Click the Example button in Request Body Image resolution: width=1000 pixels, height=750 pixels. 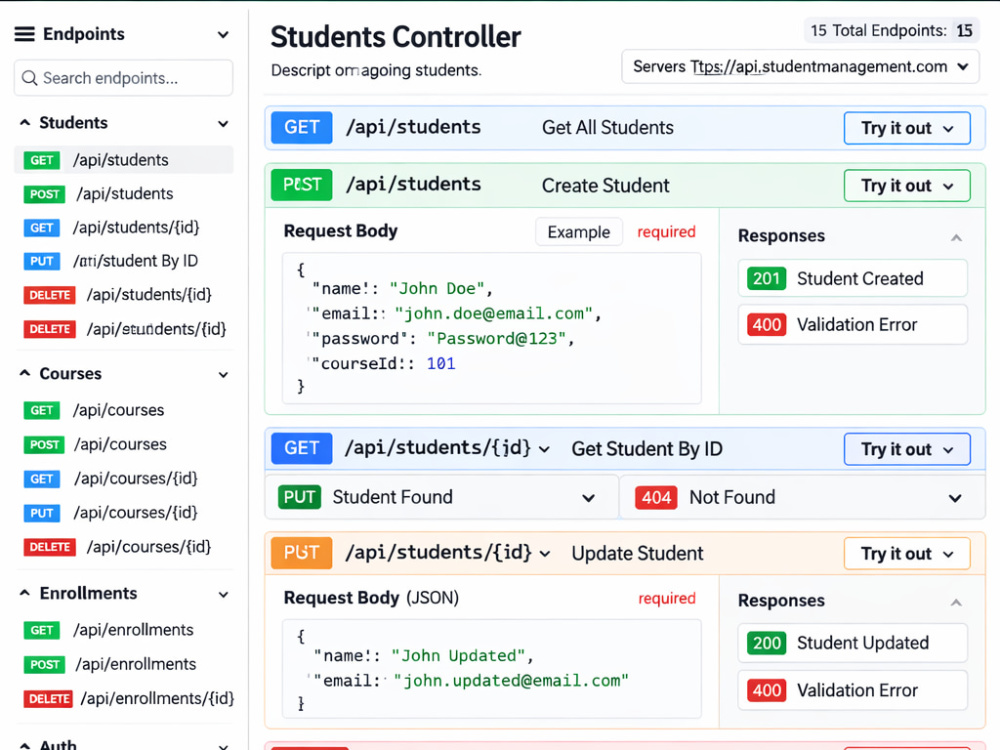click(578, 232)
